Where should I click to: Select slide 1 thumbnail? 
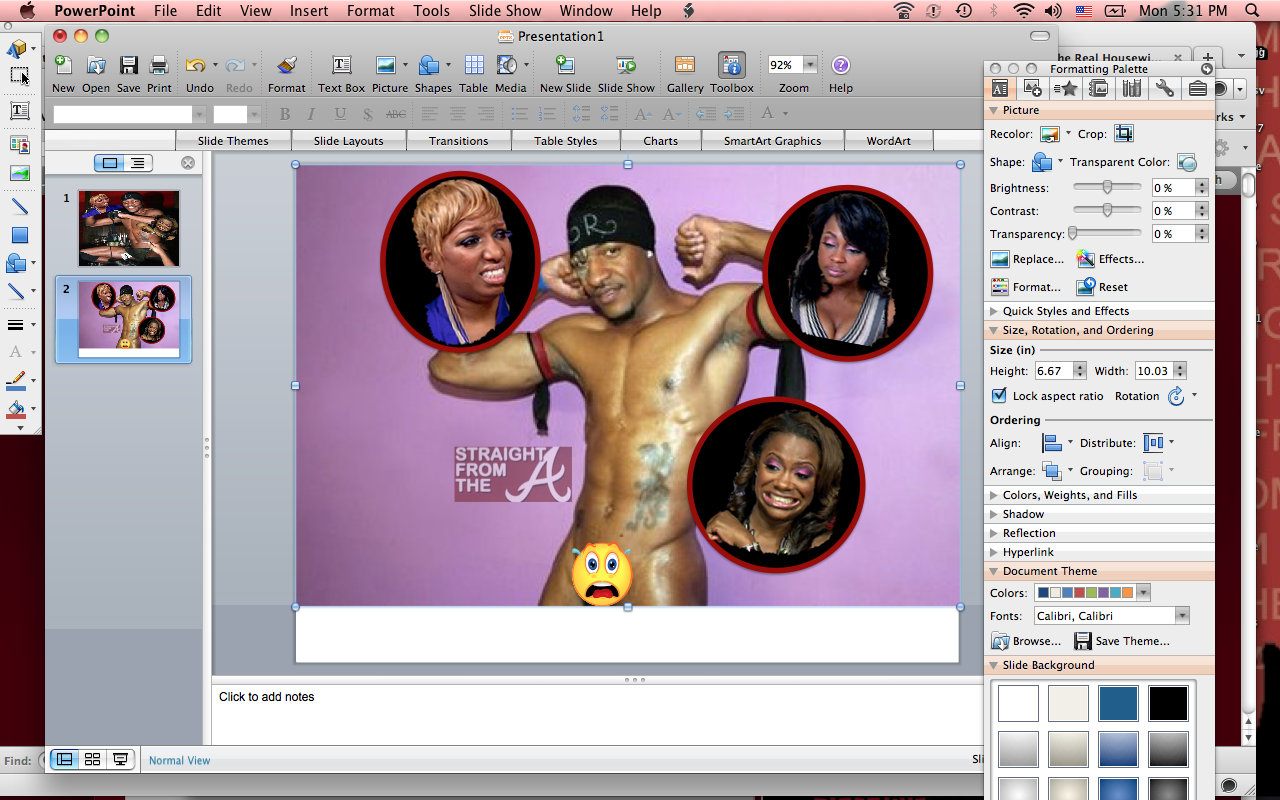(x=129, y=229)
